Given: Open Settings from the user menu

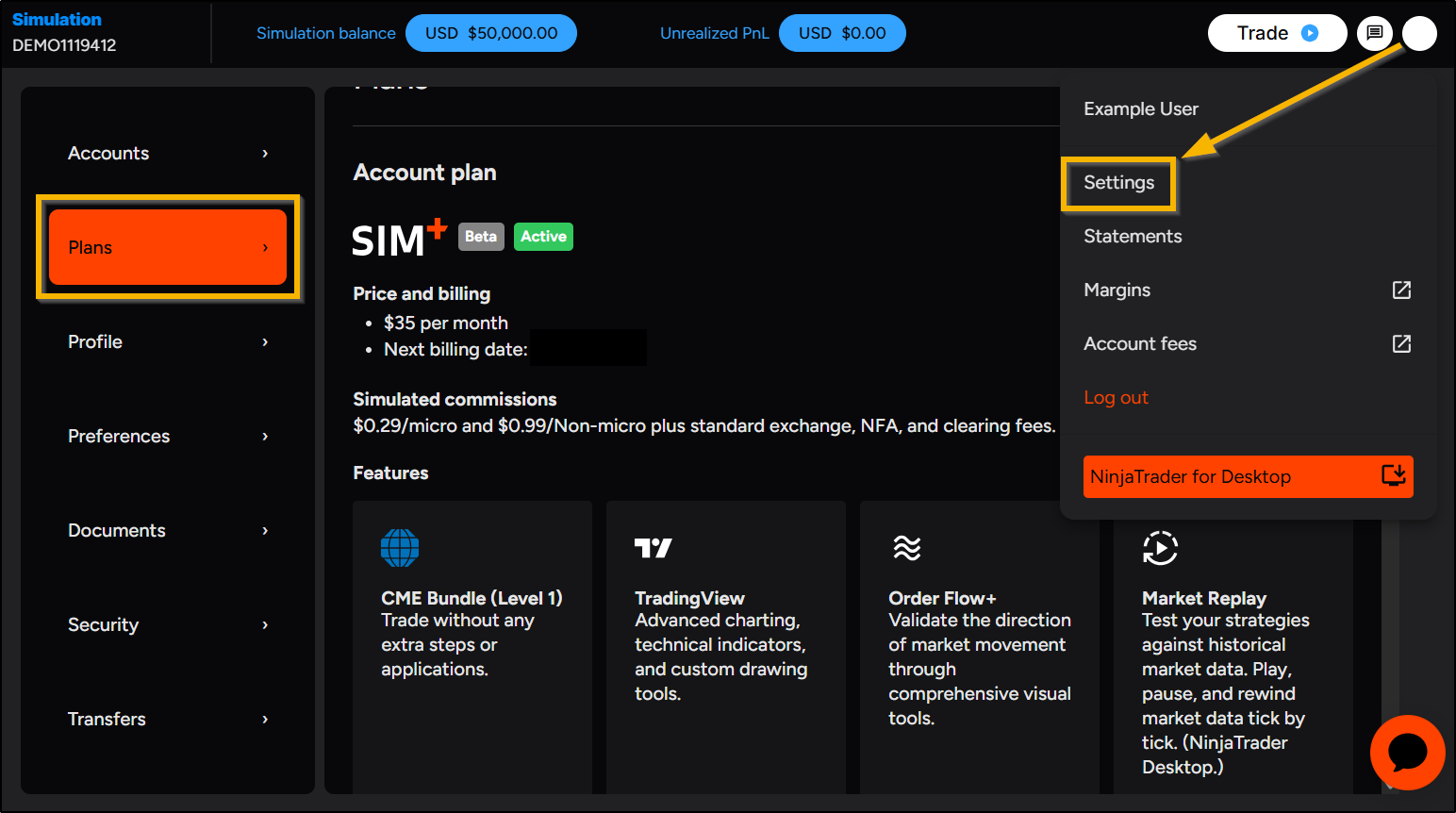Looking at the screenshot, I should [1118, 183].
